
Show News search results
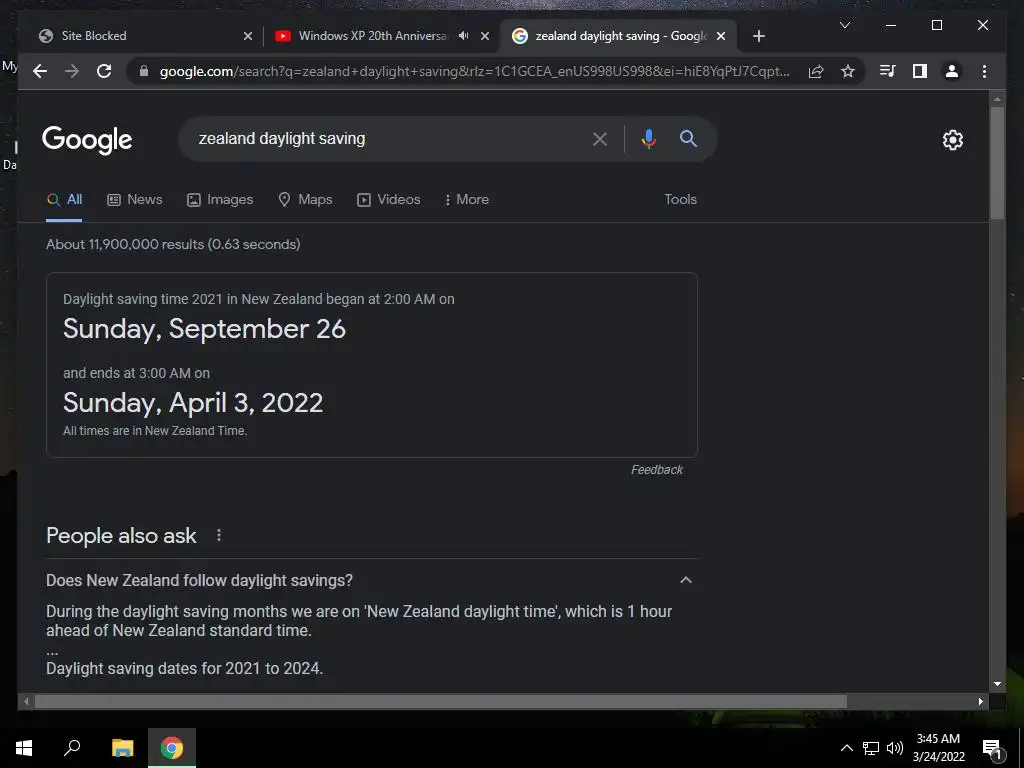coord(135,200)
